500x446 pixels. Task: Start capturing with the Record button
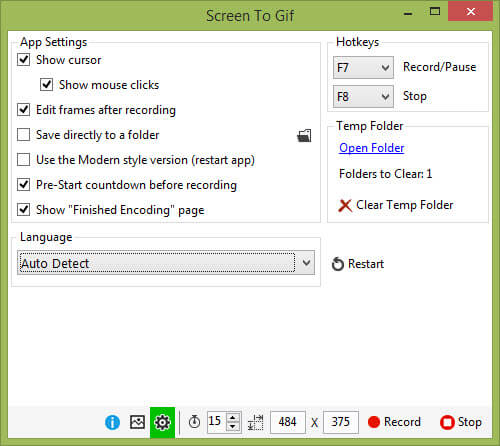[394, 422]
